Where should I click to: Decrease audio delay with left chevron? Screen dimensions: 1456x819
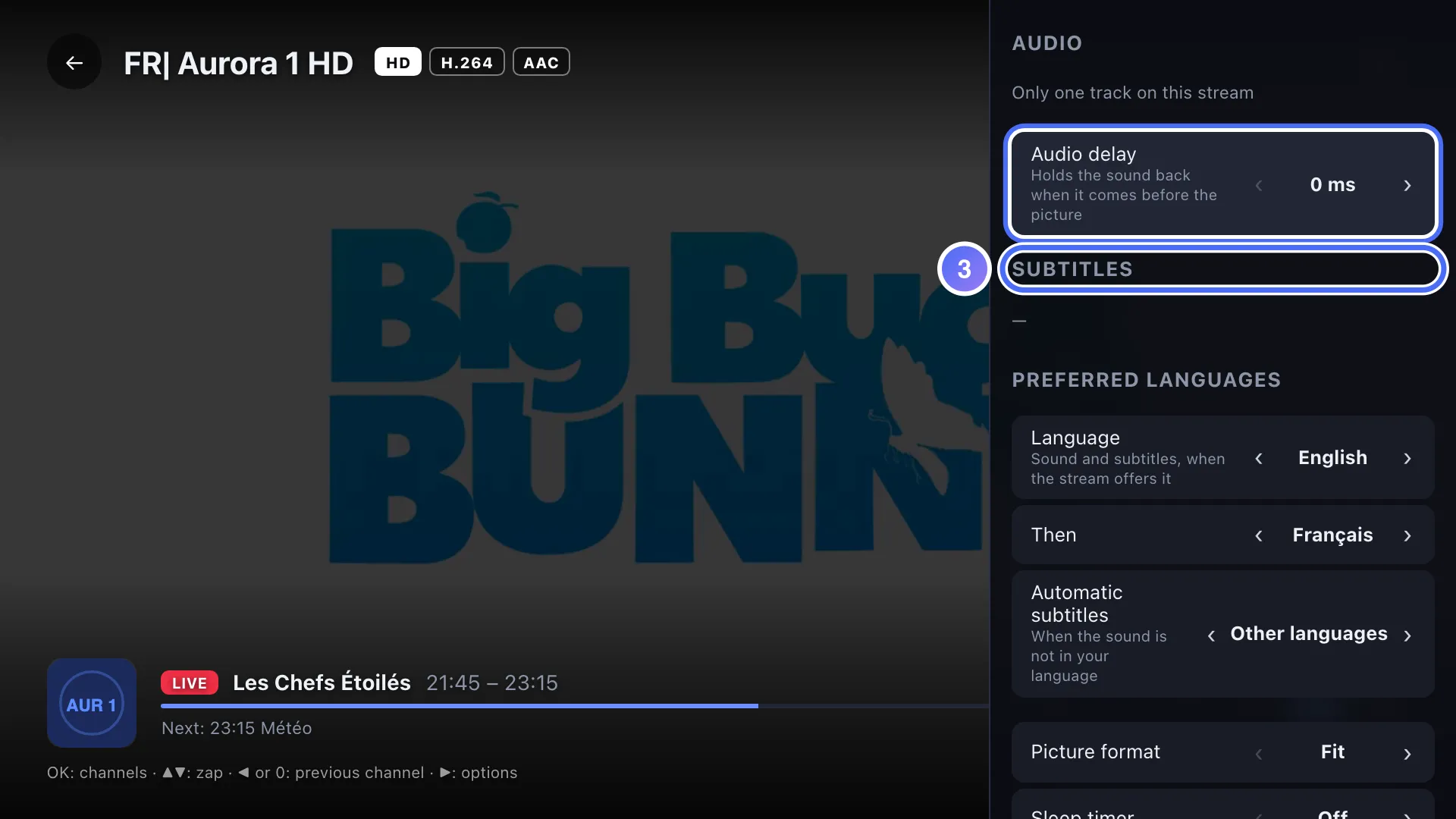(1259, 186)
